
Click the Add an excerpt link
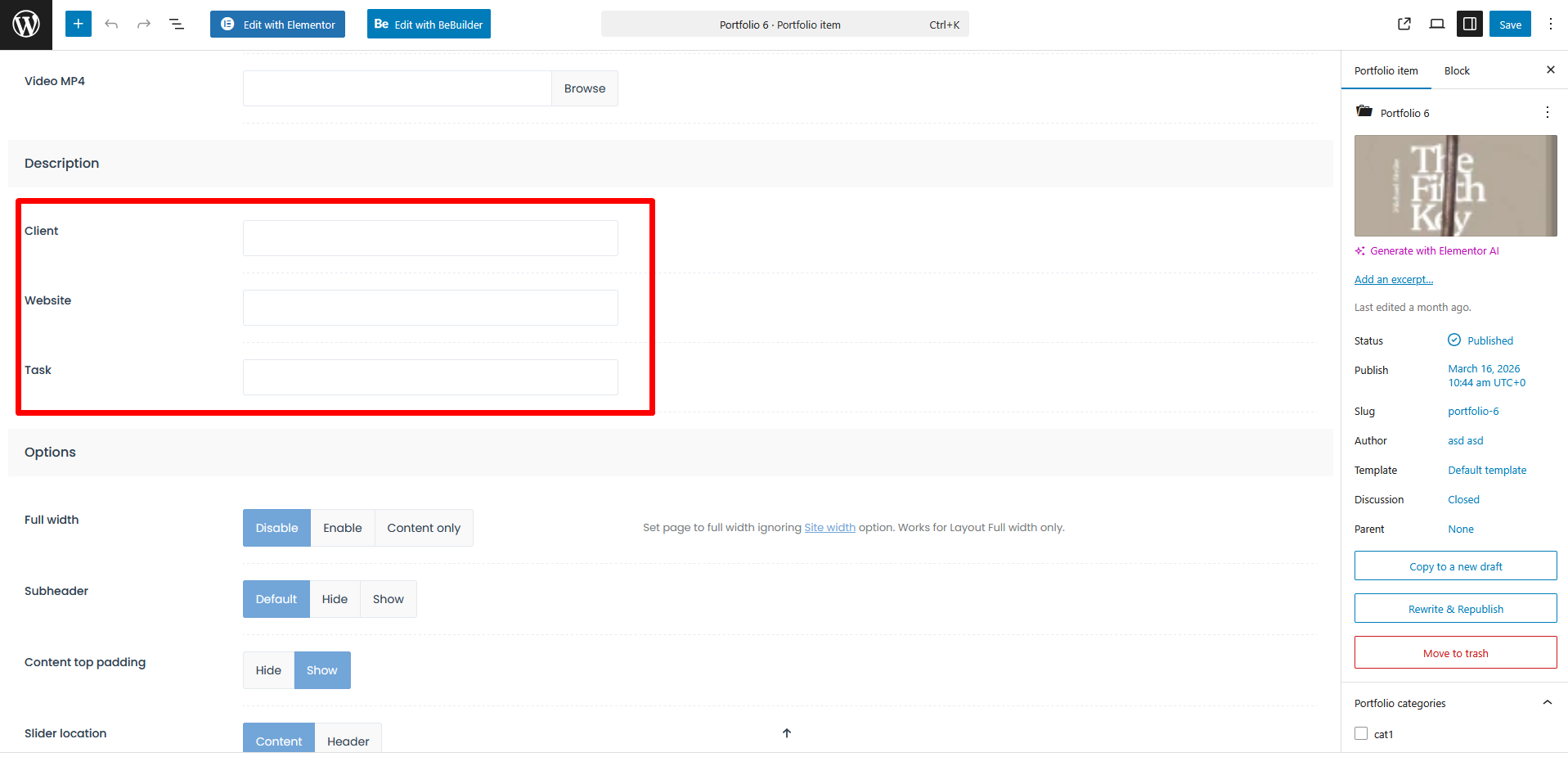point(1393,280)
